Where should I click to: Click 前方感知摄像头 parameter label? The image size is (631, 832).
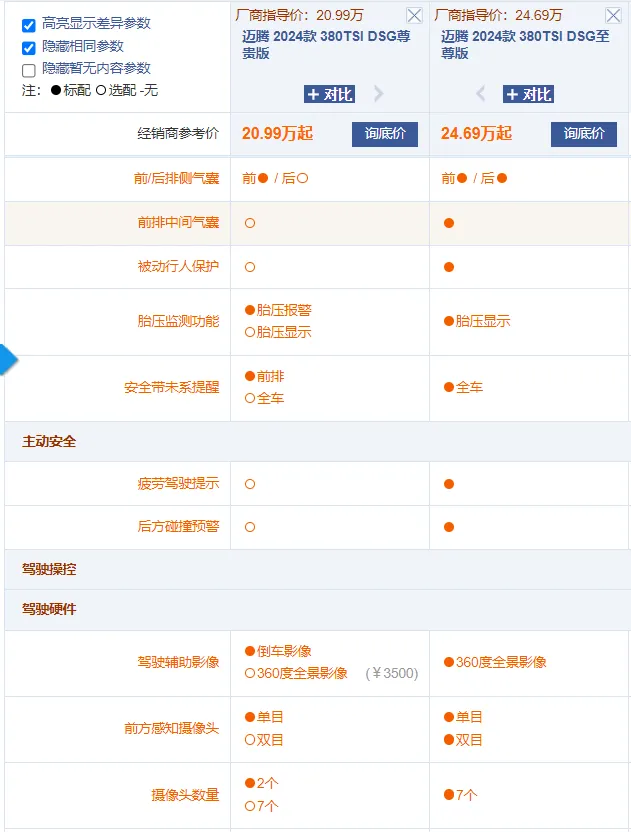(x=171, y=729)
